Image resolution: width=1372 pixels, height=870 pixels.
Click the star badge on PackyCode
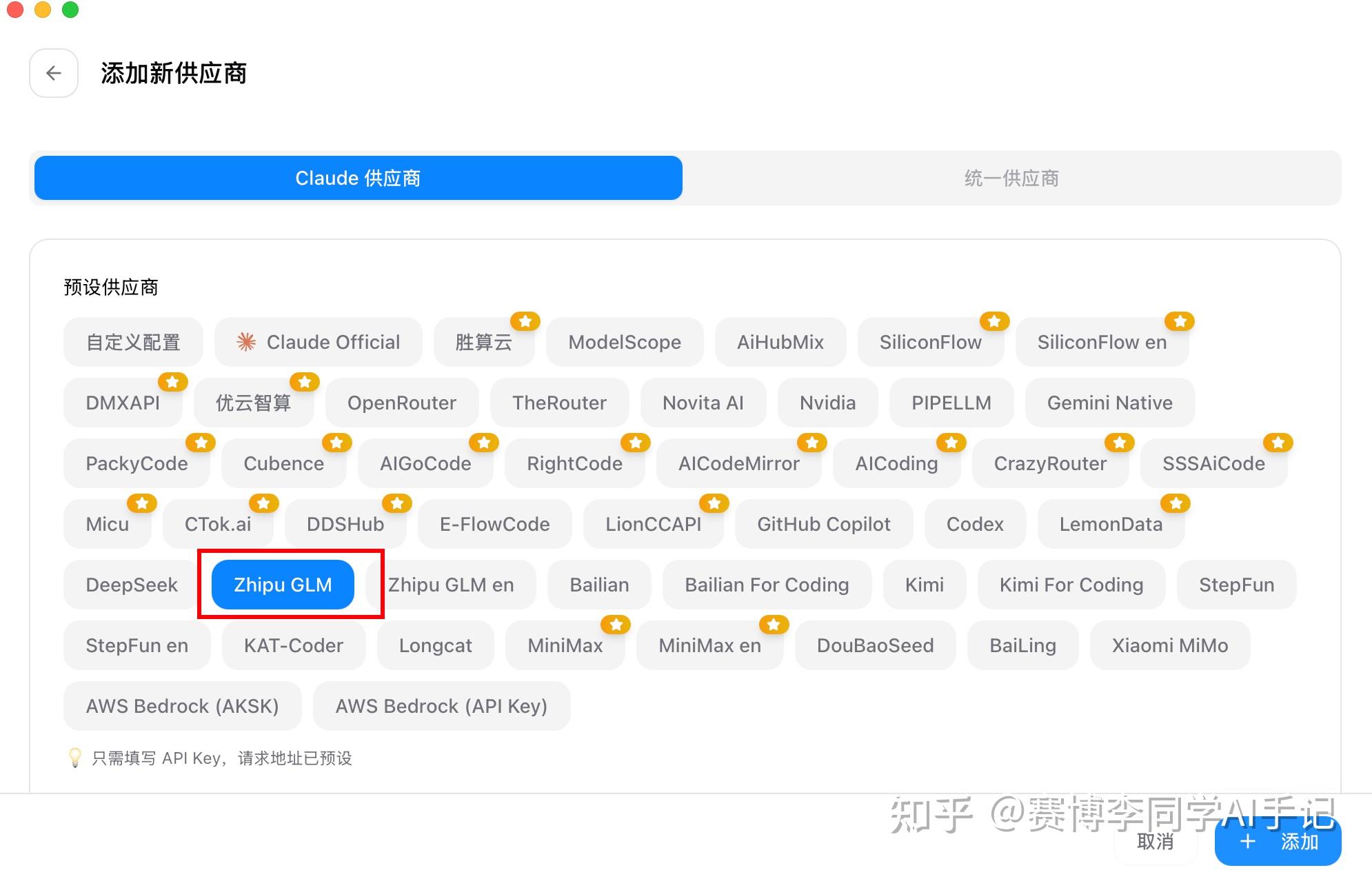coord(201,443)
